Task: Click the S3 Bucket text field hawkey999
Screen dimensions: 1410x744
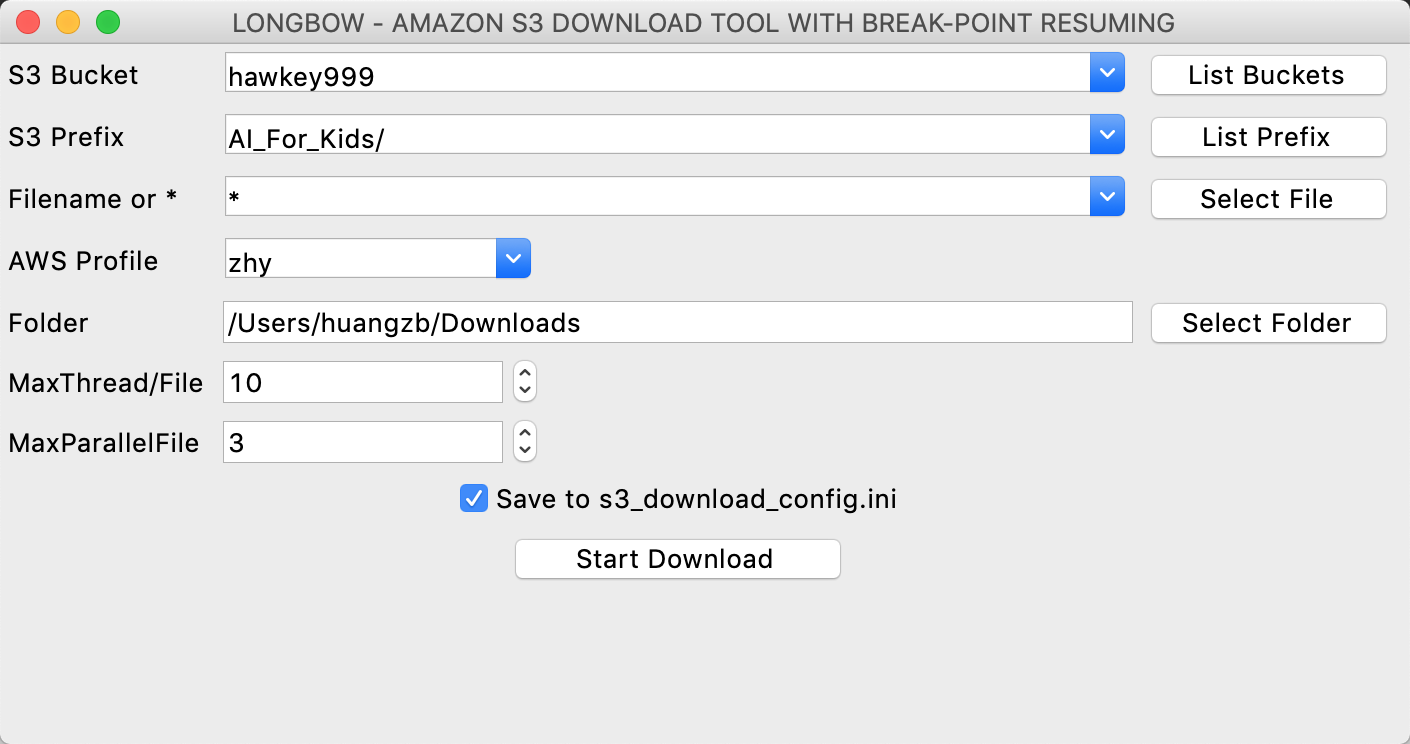Action: click(656, 75)
